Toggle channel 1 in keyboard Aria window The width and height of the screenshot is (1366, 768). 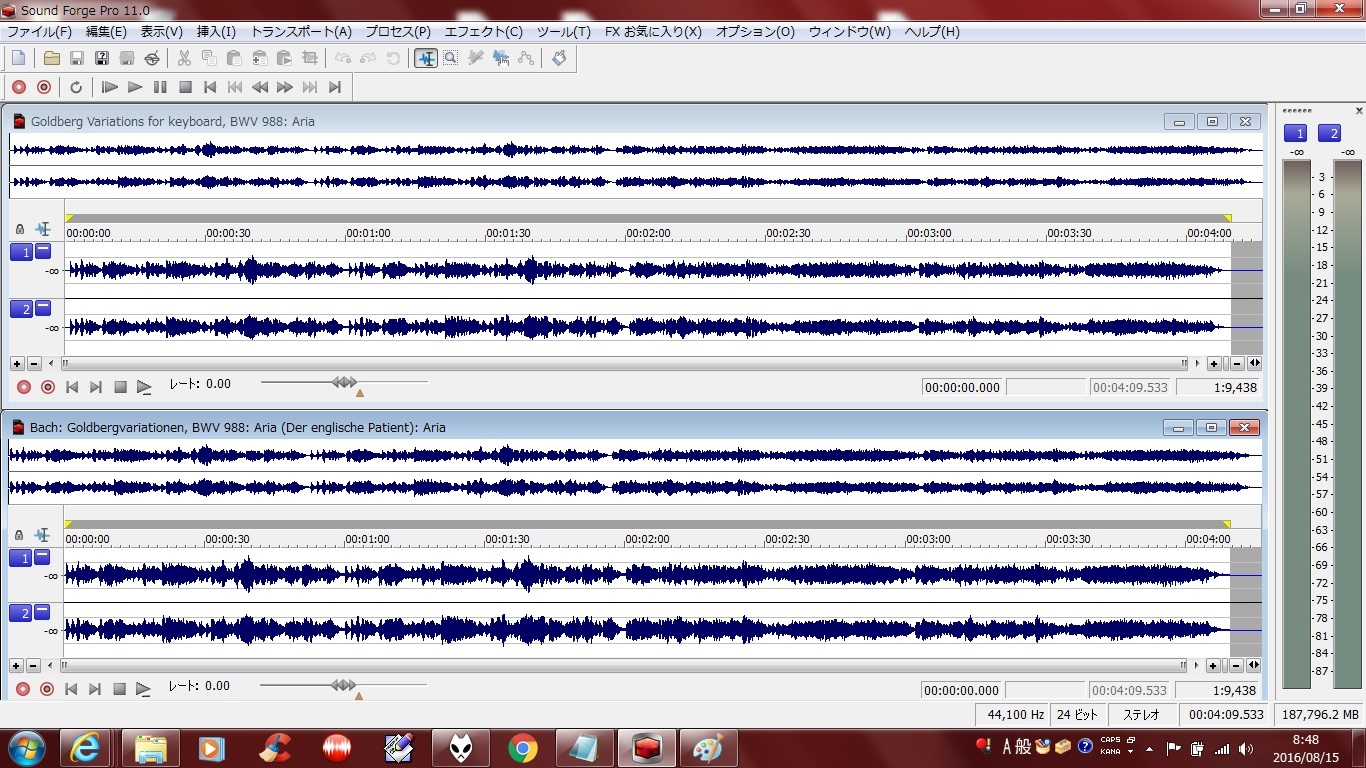click(21, 252)
